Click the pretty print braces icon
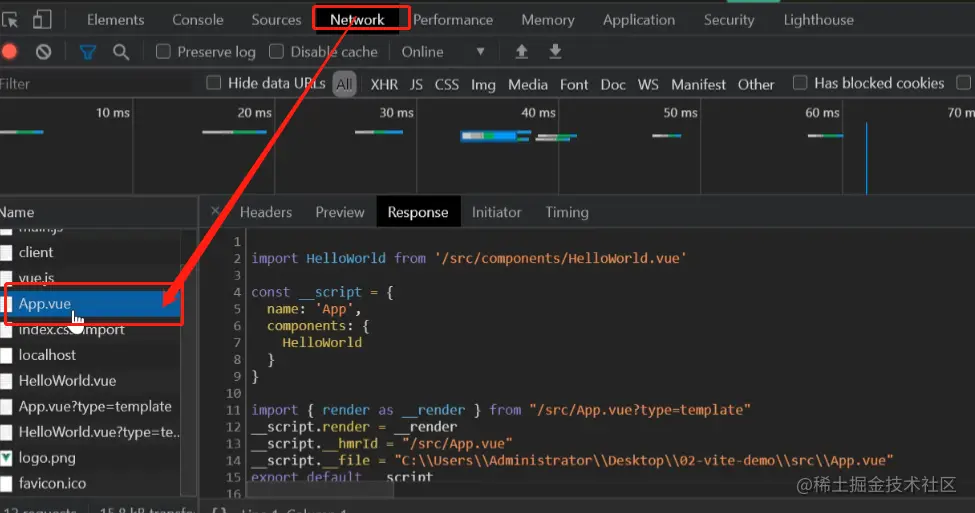The height and width of the screenshot is (513, 975). [x=219, y=510]
